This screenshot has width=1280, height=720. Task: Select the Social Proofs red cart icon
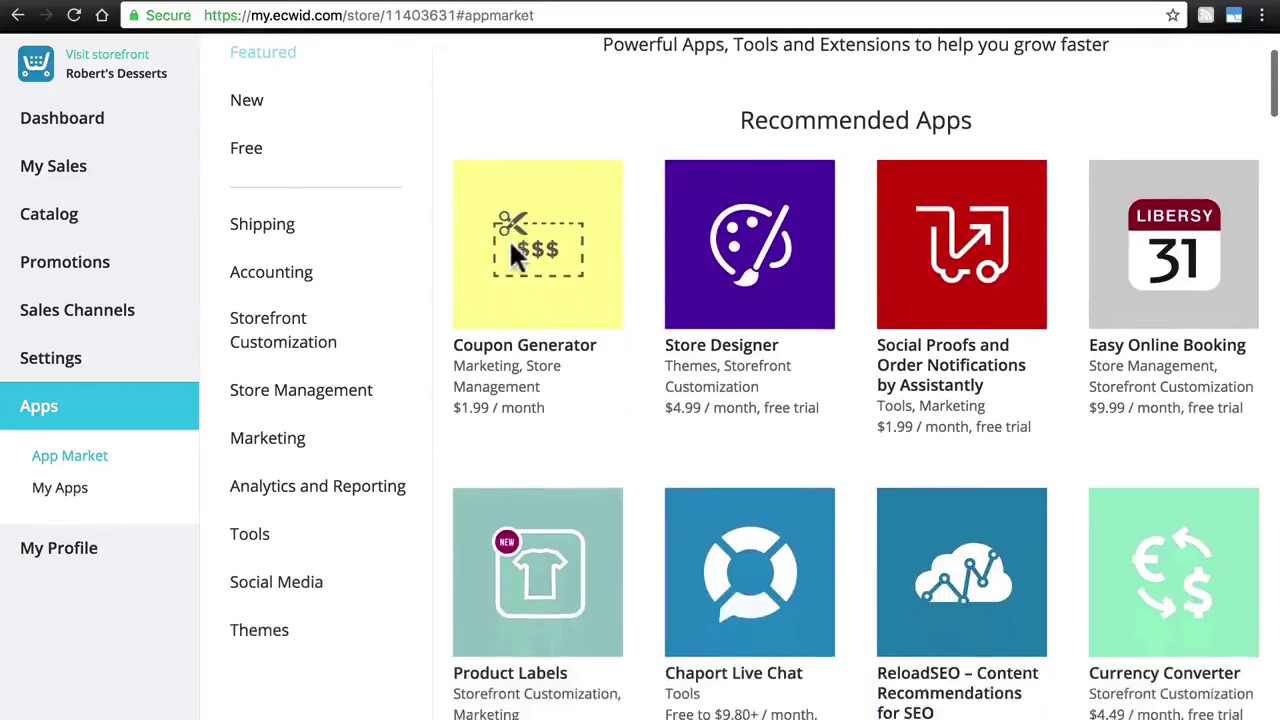tap(961, 244)
